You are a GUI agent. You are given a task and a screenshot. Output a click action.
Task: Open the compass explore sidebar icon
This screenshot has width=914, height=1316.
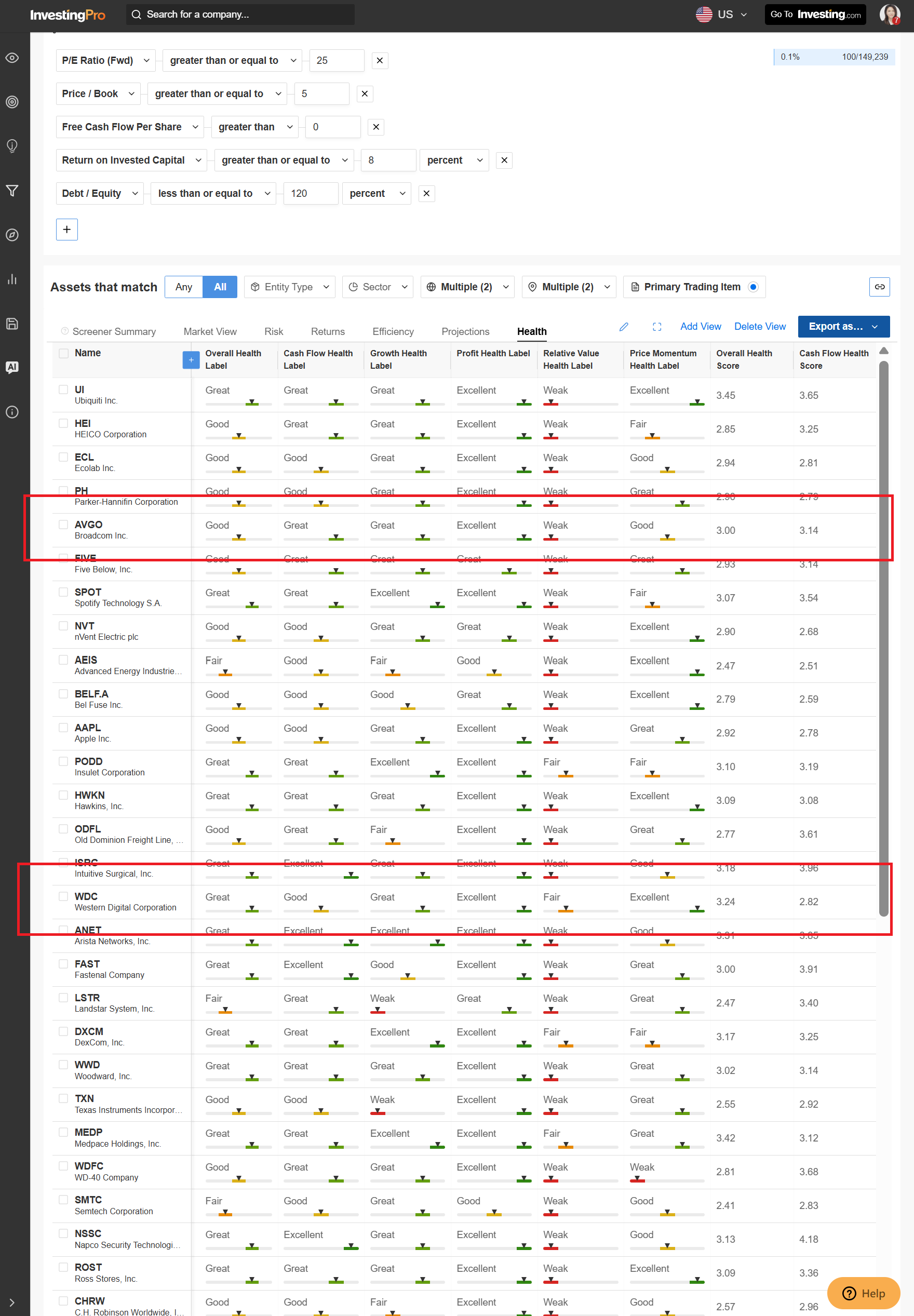pyautogui.click(x=12, y=235)
